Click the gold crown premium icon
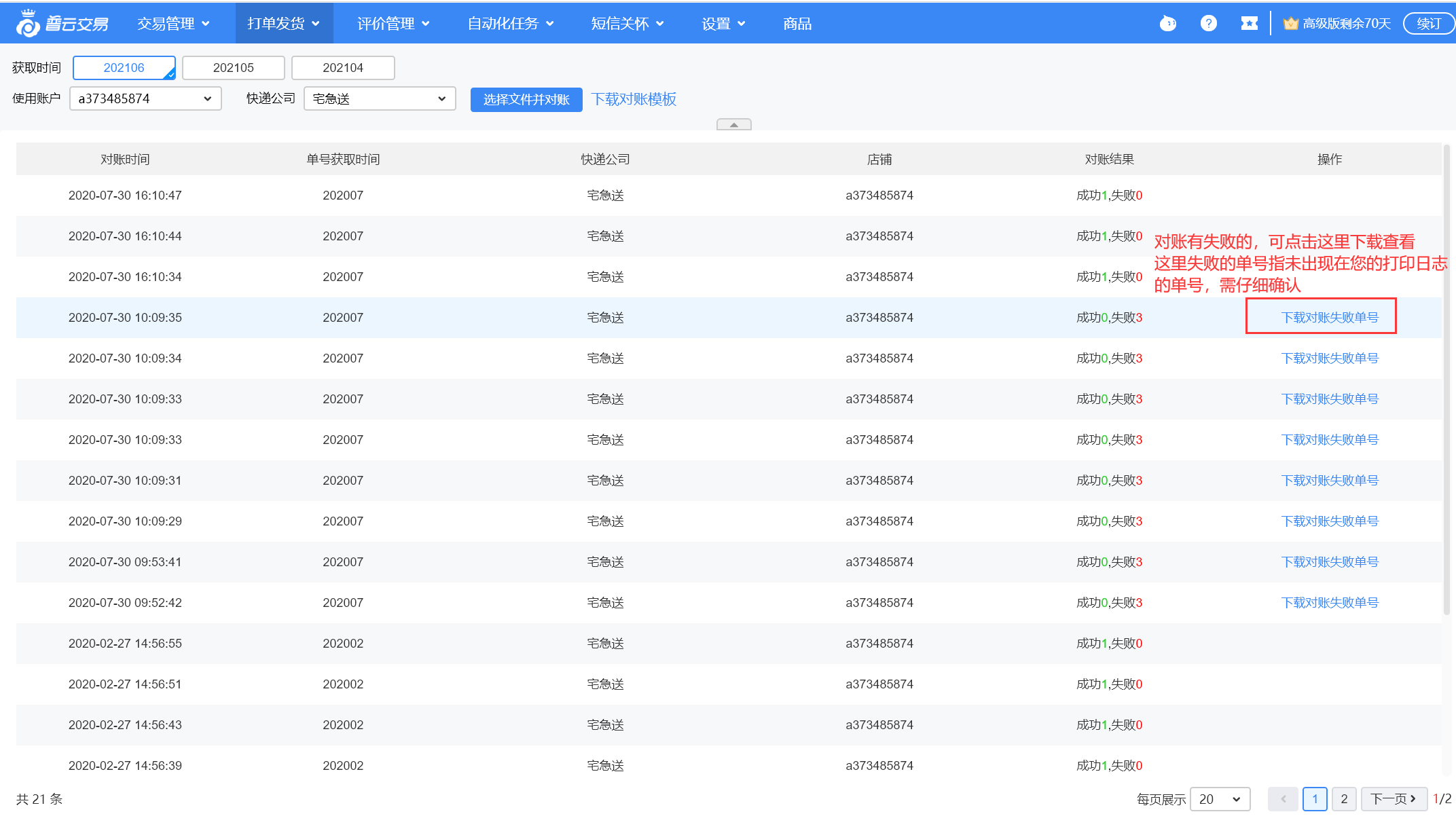Screen dimensions: 1456x831 (1290, 24)
